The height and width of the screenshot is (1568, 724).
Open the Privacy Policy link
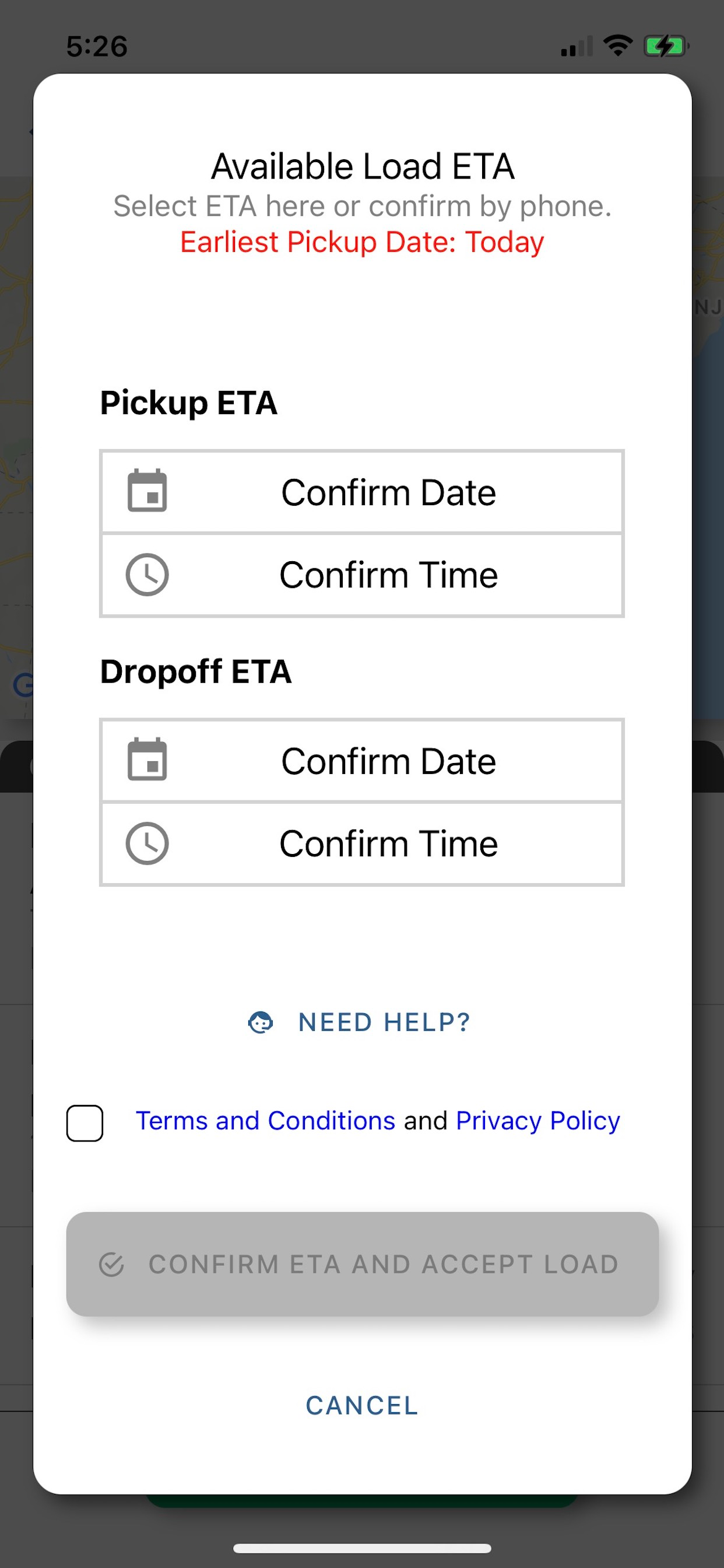[538, 1121]
